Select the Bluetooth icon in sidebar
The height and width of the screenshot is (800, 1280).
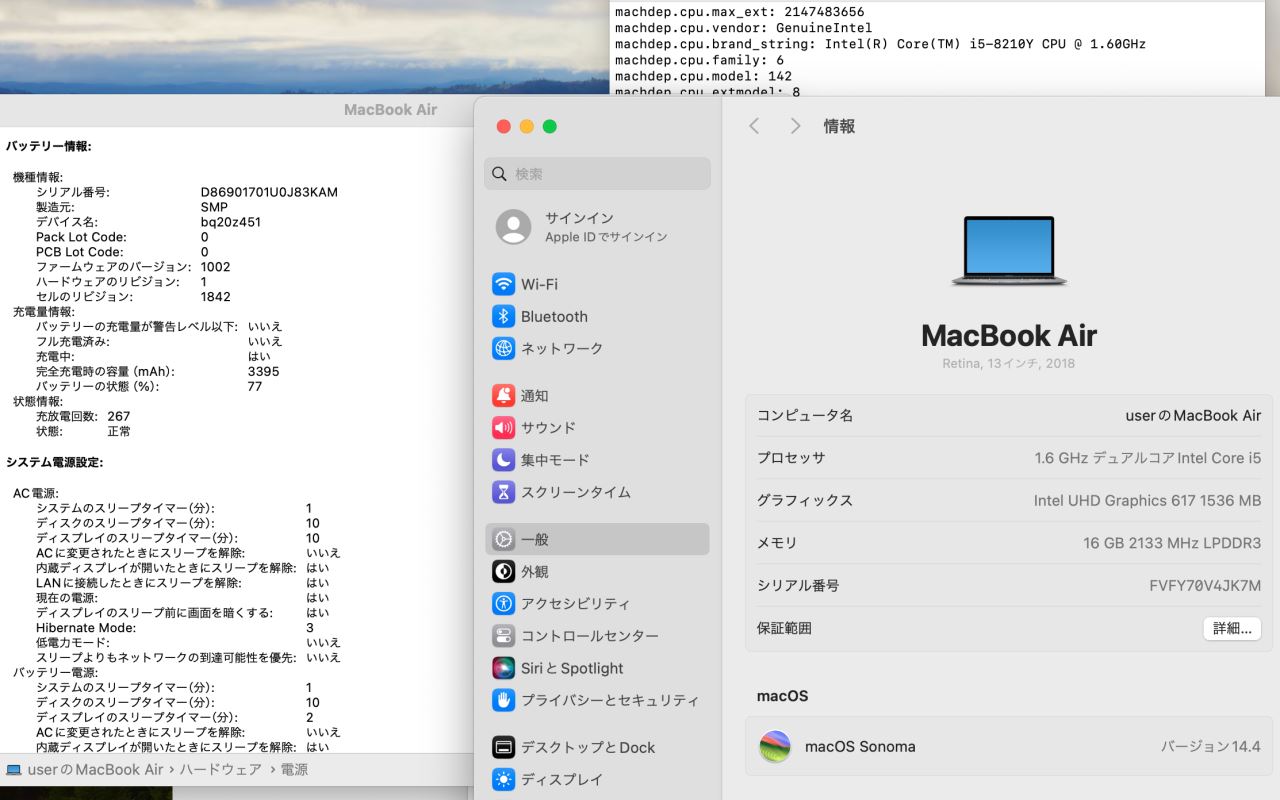(x=503, y=316)
